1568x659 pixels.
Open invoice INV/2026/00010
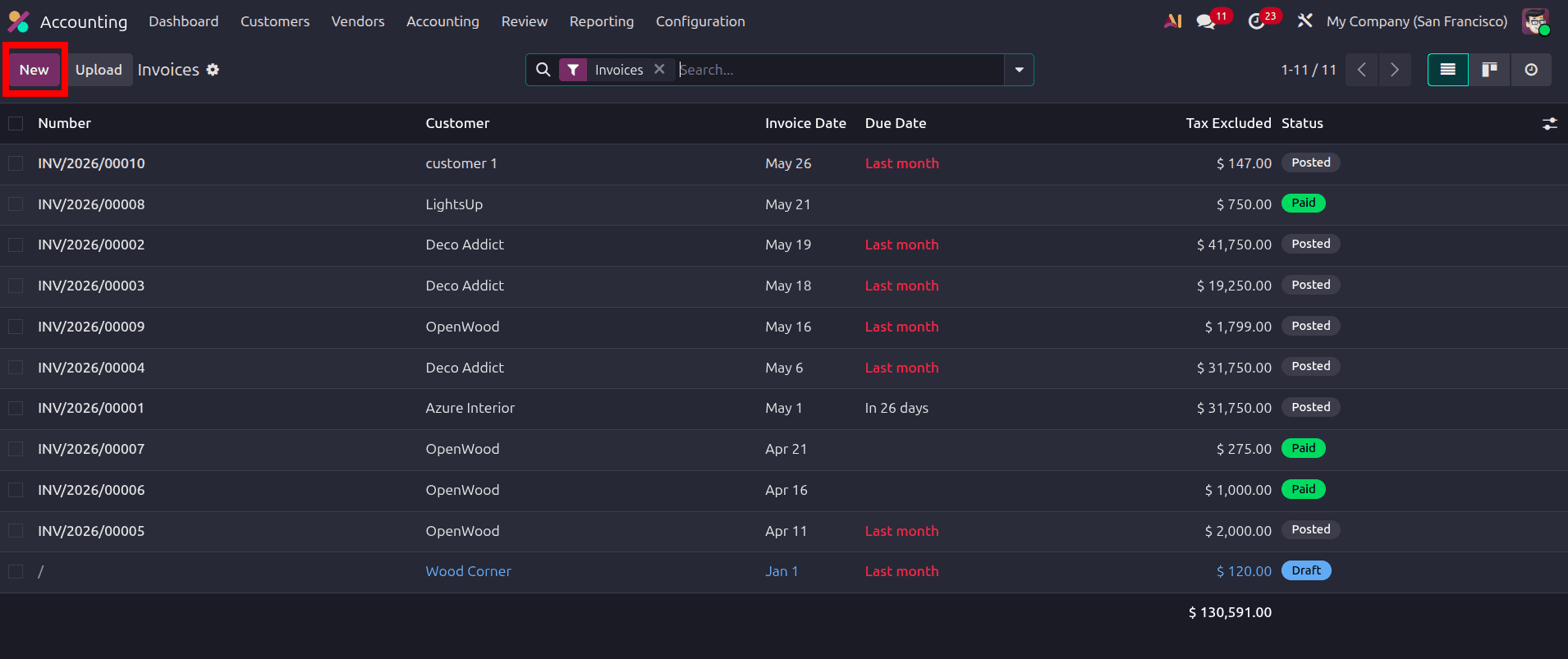click(x=91, y=163)
